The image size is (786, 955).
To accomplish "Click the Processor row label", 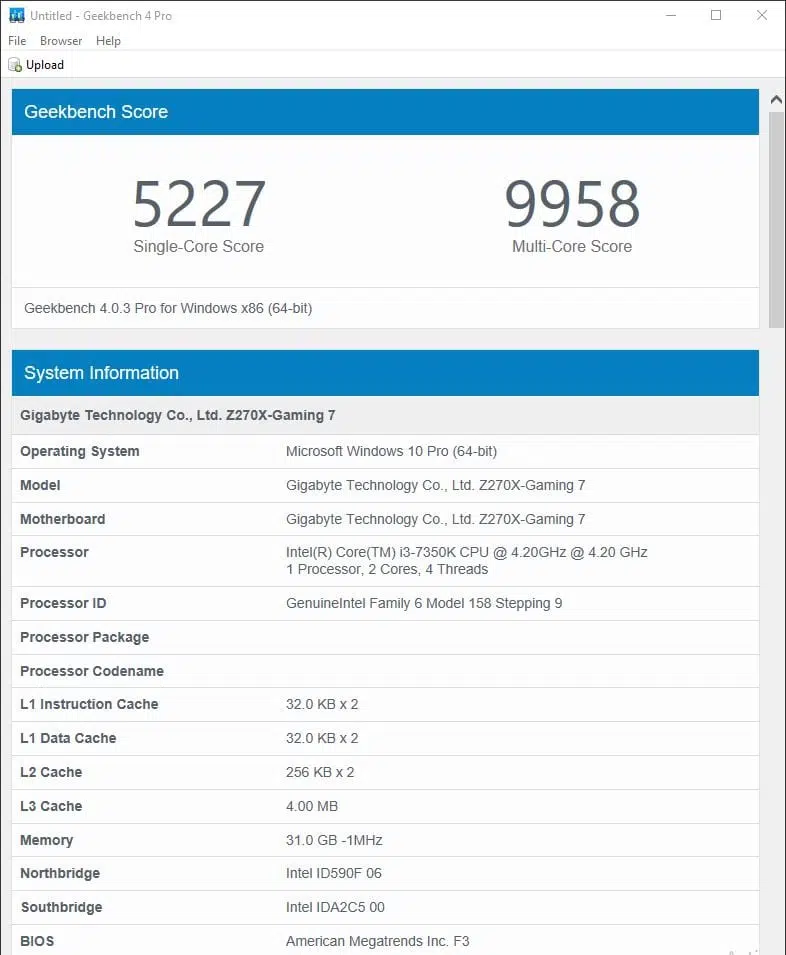I will click(x=54, y=552).
